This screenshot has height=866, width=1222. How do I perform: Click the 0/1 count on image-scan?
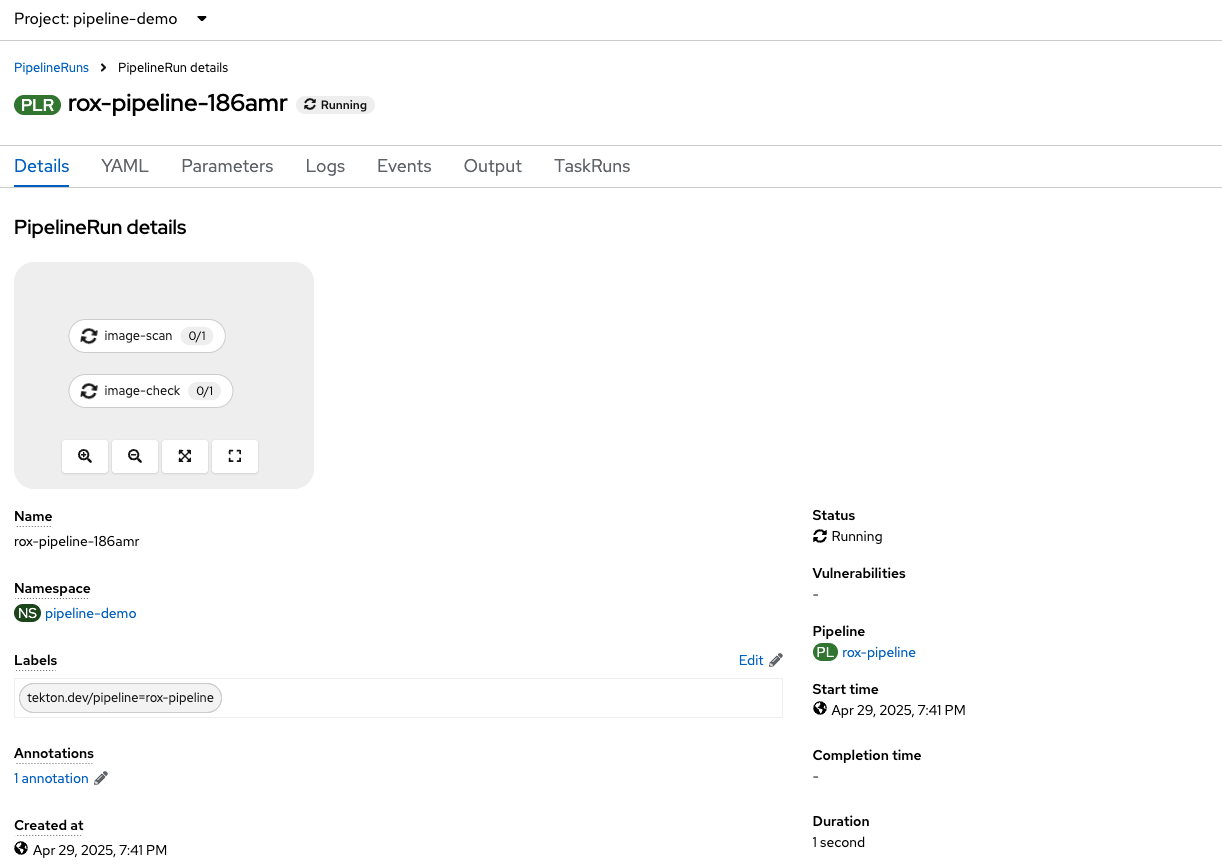pyautogui.click(x=197, y=336)
